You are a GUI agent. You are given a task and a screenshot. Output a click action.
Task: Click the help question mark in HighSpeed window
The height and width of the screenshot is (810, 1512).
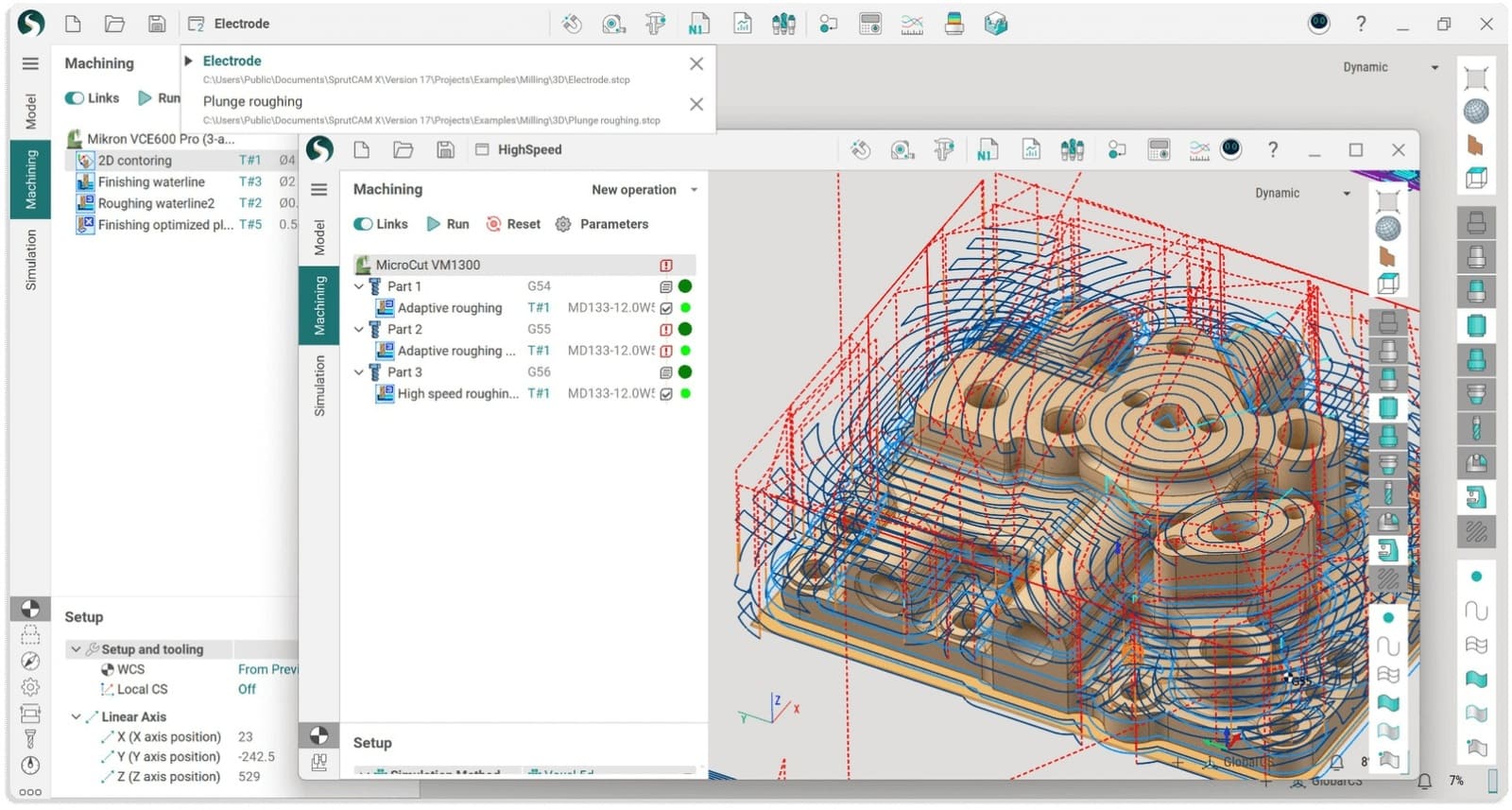tap(1273, 149)
